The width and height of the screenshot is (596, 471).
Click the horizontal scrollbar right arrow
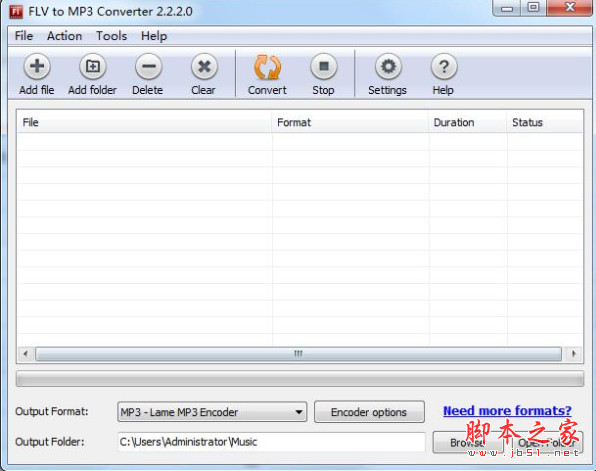point(574,354)
